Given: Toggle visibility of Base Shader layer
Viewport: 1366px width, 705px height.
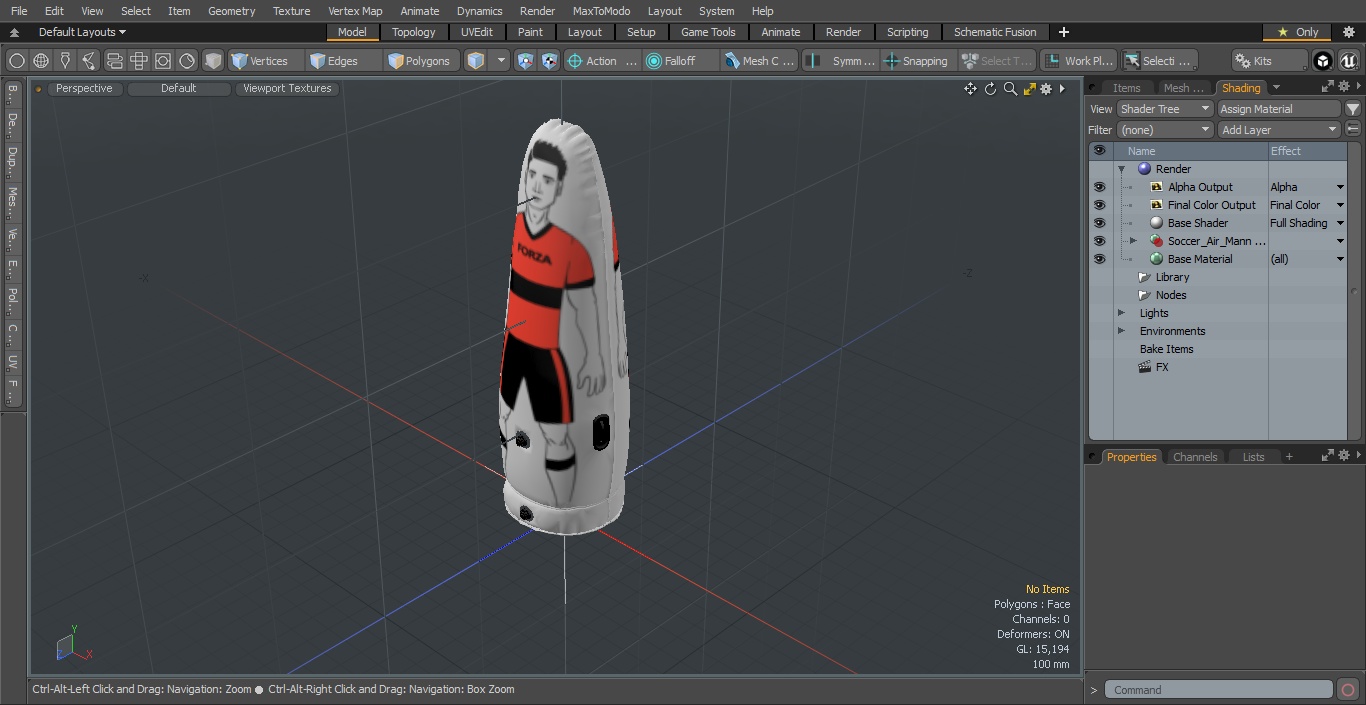Looking at the screenshot, I should (x=1100, y=223).
